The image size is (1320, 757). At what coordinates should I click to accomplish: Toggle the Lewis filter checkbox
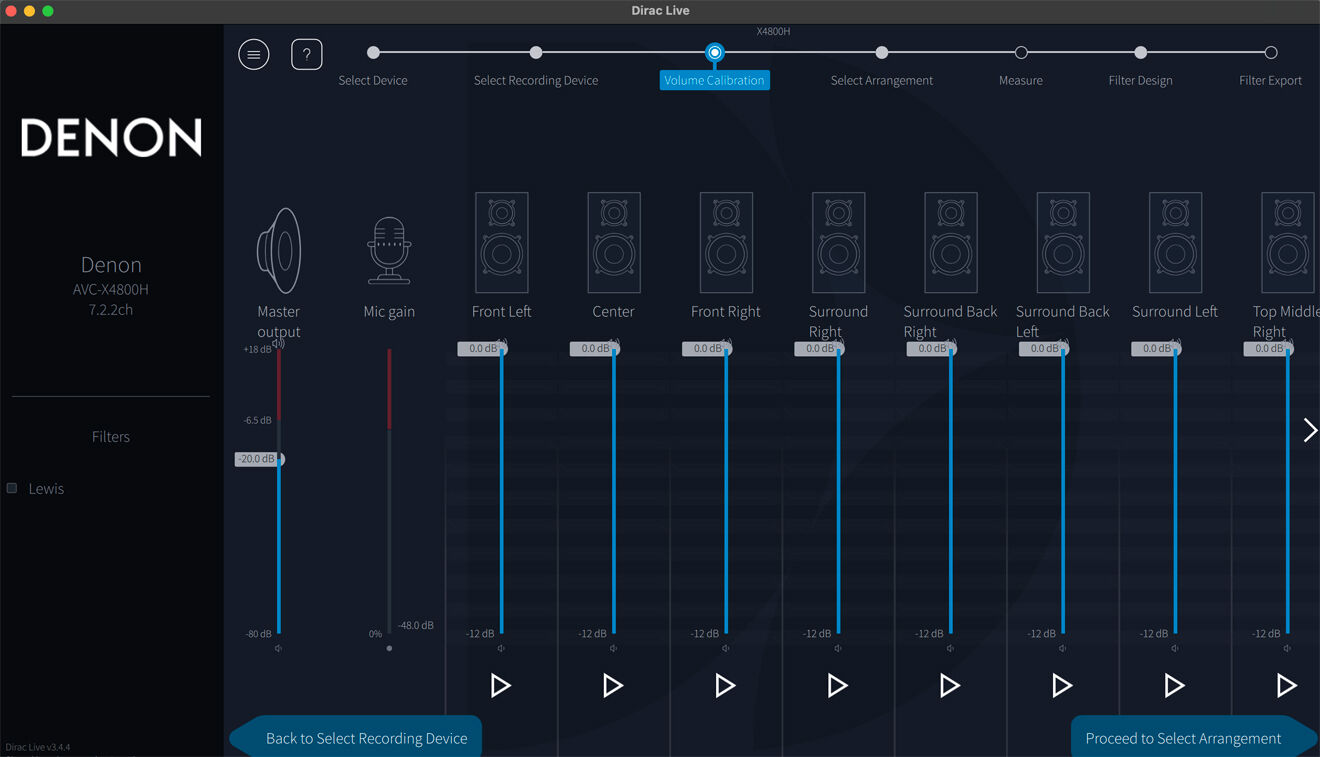(12, 488)
